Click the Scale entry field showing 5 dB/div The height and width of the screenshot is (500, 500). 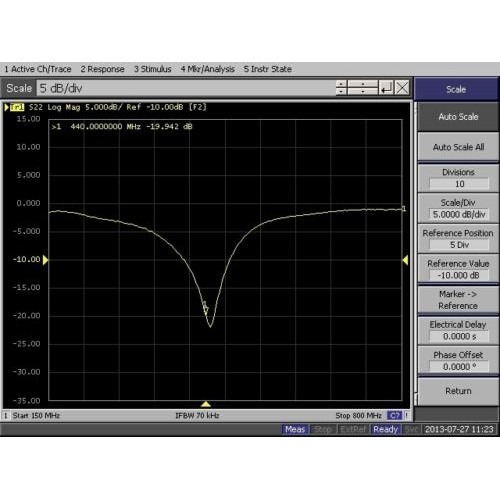coord(186,88)
